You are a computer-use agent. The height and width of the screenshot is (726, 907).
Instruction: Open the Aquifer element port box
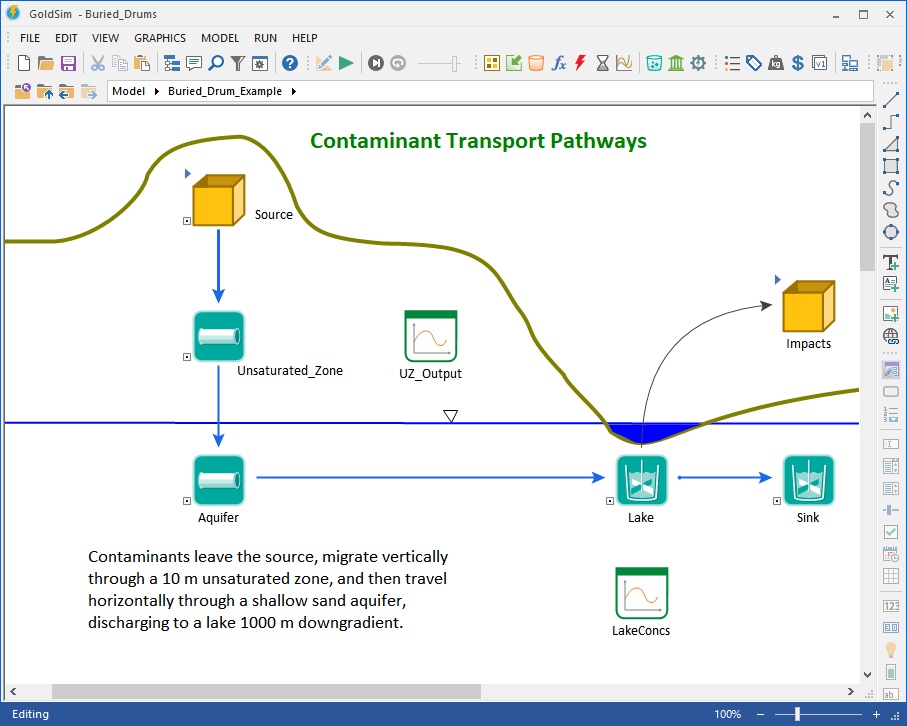[187, 501]
